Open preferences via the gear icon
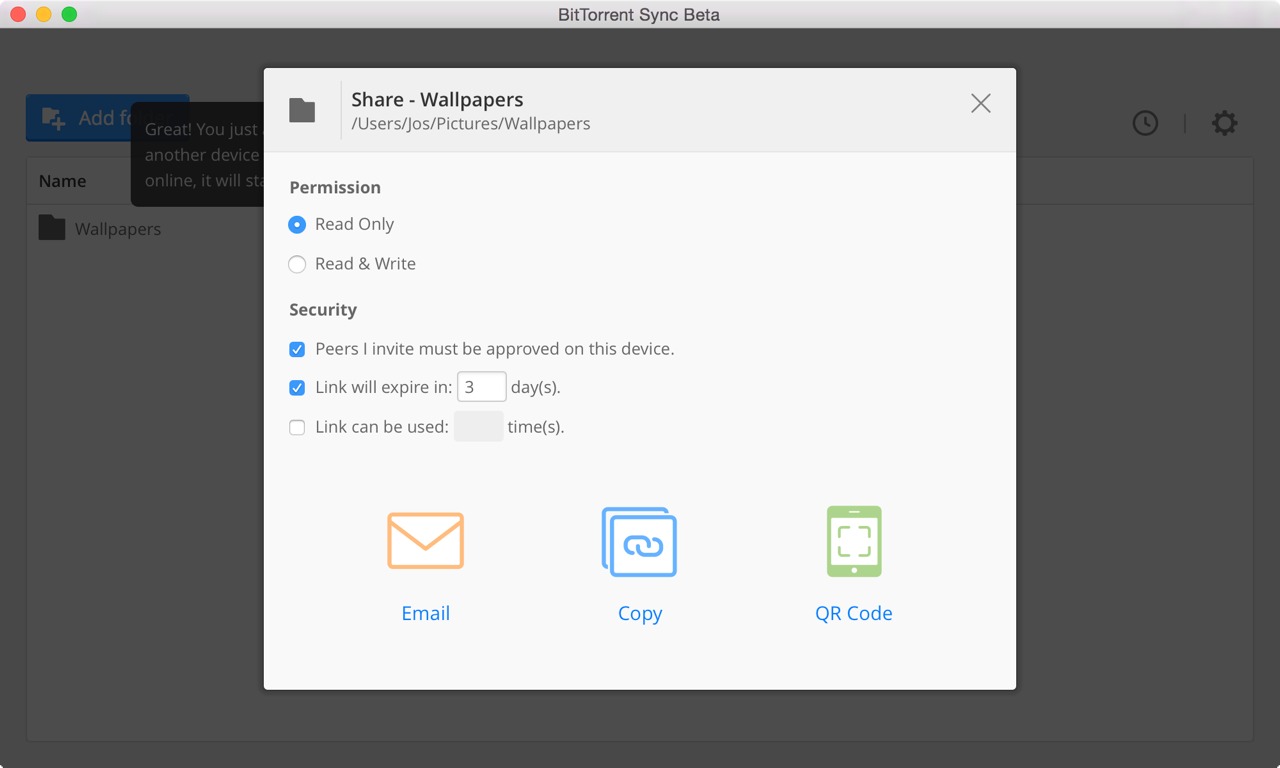This screenshot has width=1280, height=768. [1224, 123]
